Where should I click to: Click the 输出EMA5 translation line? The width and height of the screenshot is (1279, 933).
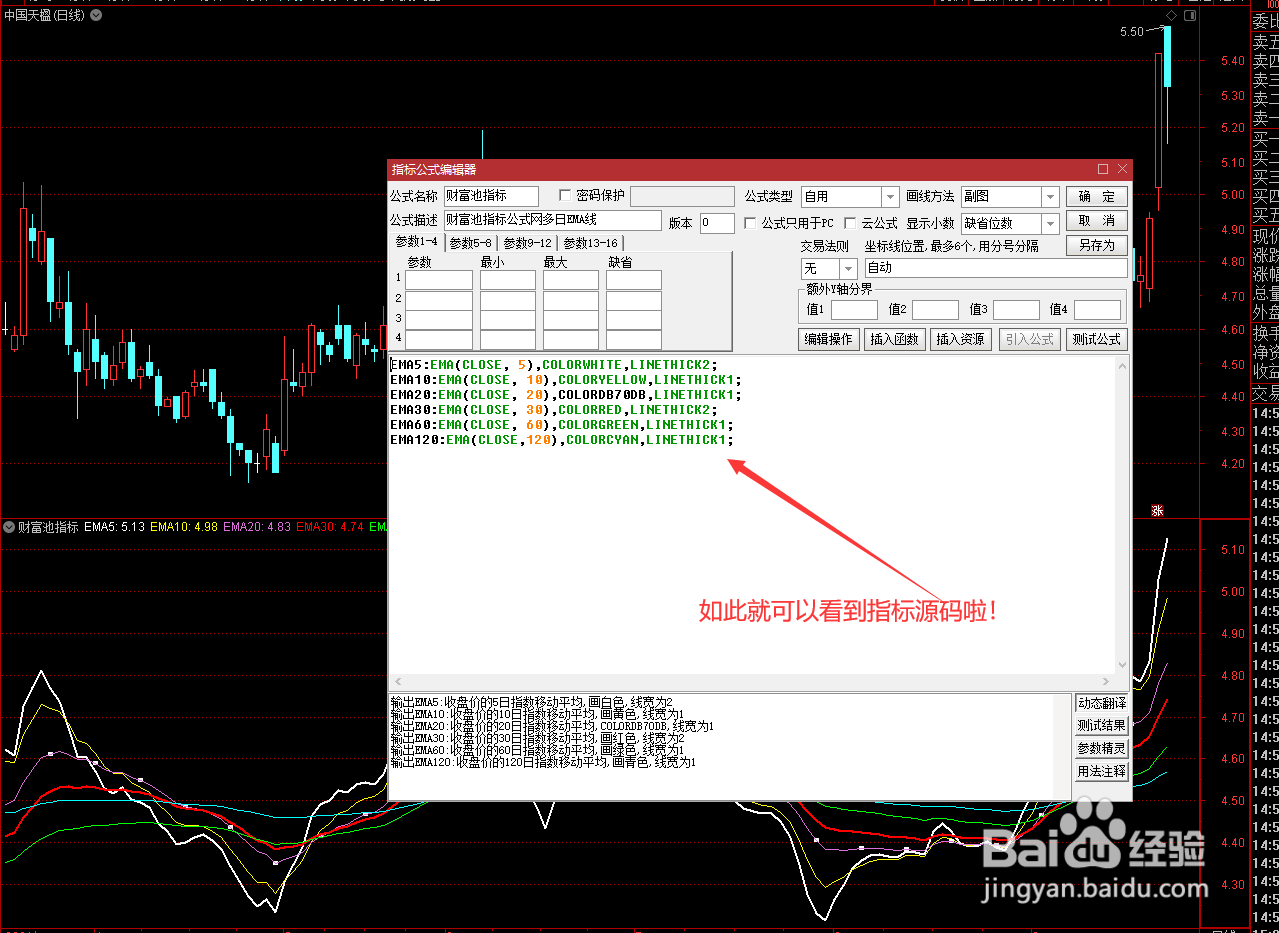pyautogui.click(x=531, y=702)
